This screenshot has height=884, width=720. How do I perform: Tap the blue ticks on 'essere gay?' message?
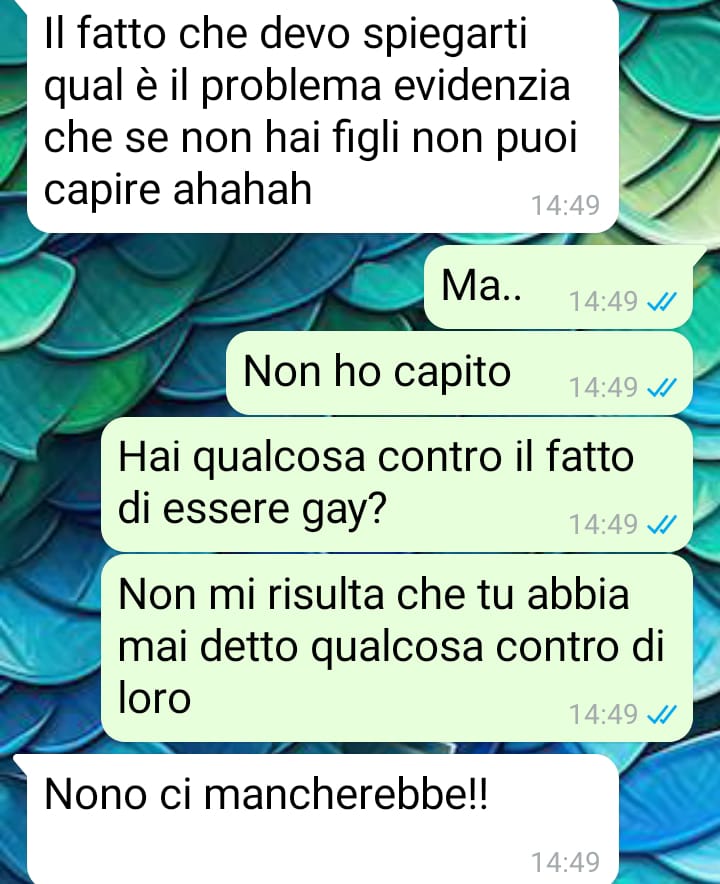[661, 525]
